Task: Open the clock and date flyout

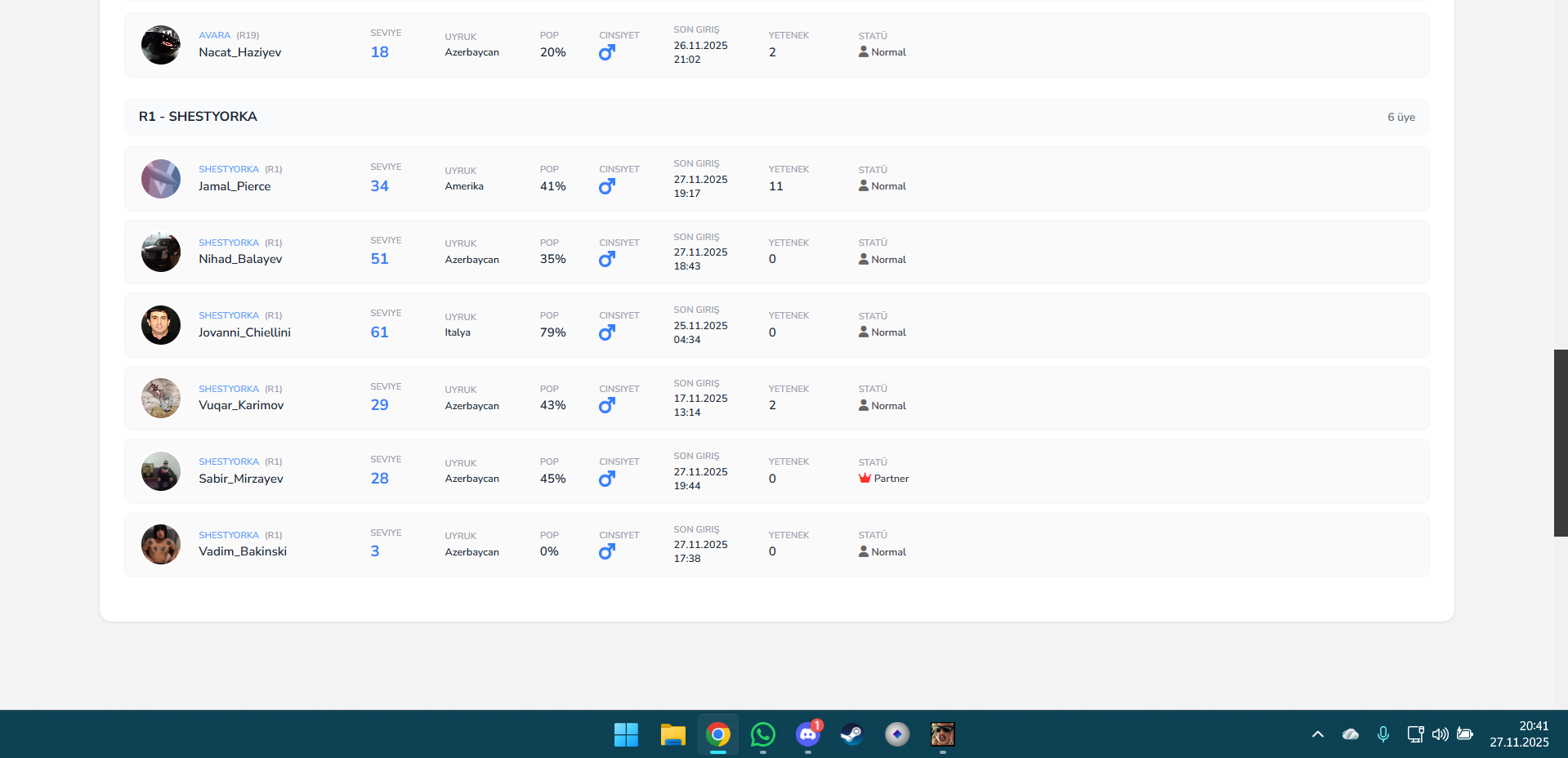Action: pyautogui.click(x=1518, y=734)
